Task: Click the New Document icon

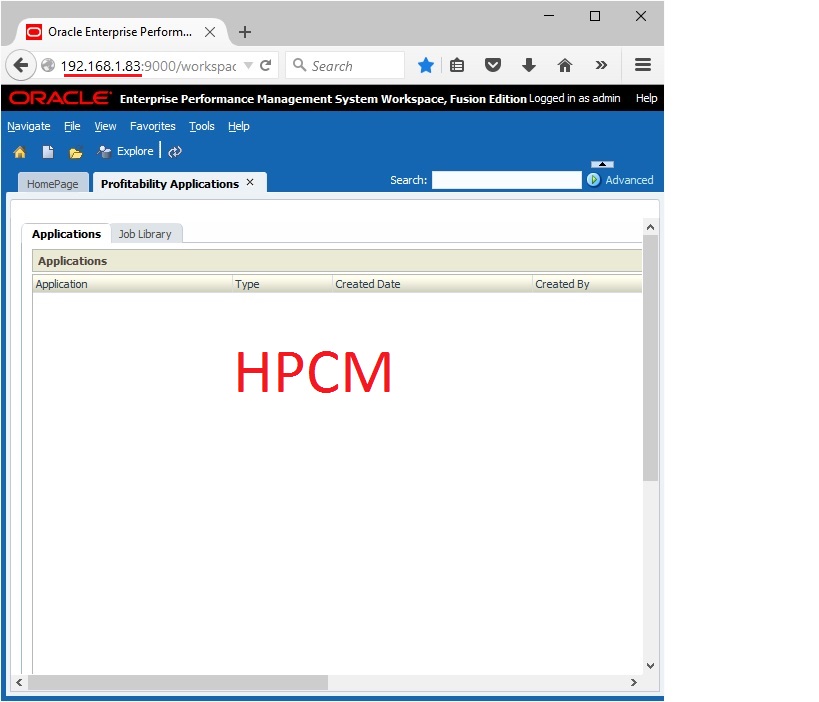Action: point(47,152)
